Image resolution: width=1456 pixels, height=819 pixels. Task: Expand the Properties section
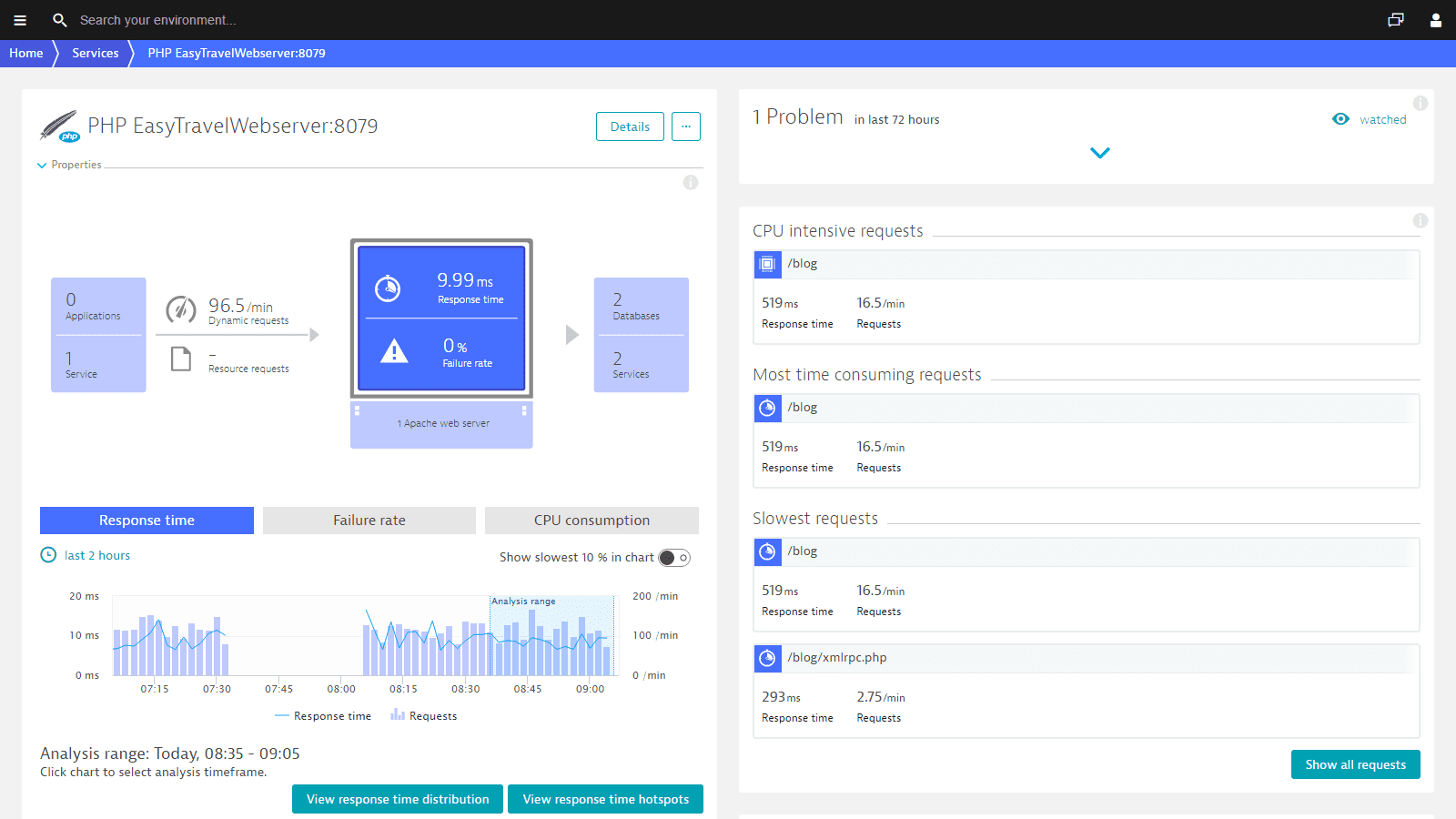69,165
